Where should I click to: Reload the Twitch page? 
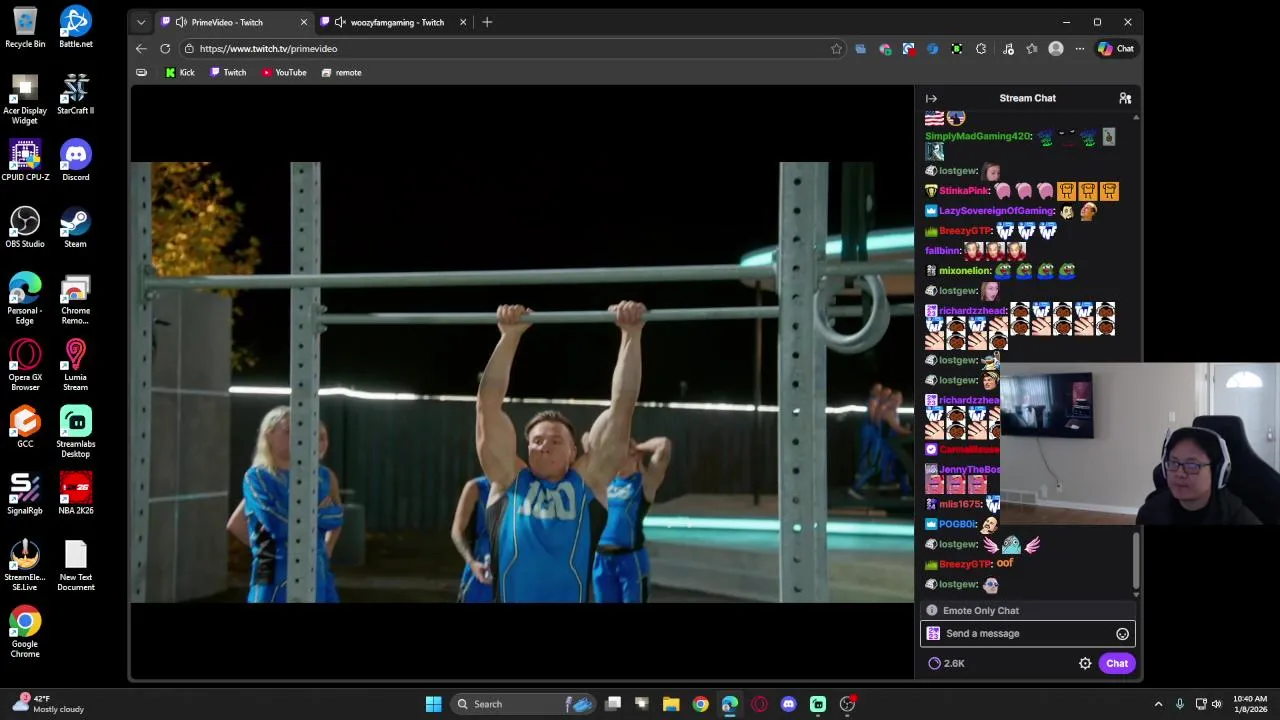[165, 48]
